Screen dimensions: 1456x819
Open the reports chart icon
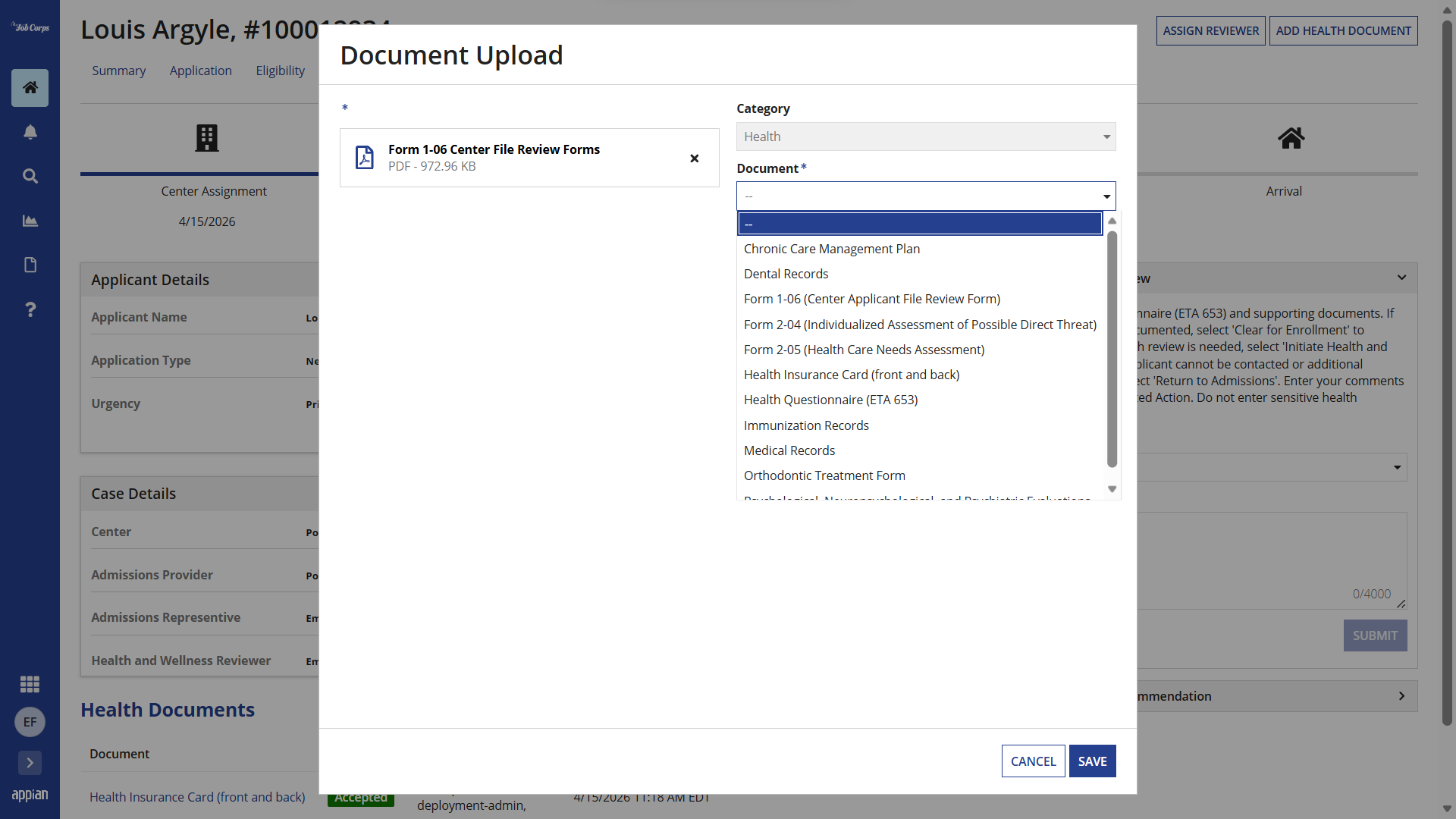pyautogui.click(x=30, y=221)
